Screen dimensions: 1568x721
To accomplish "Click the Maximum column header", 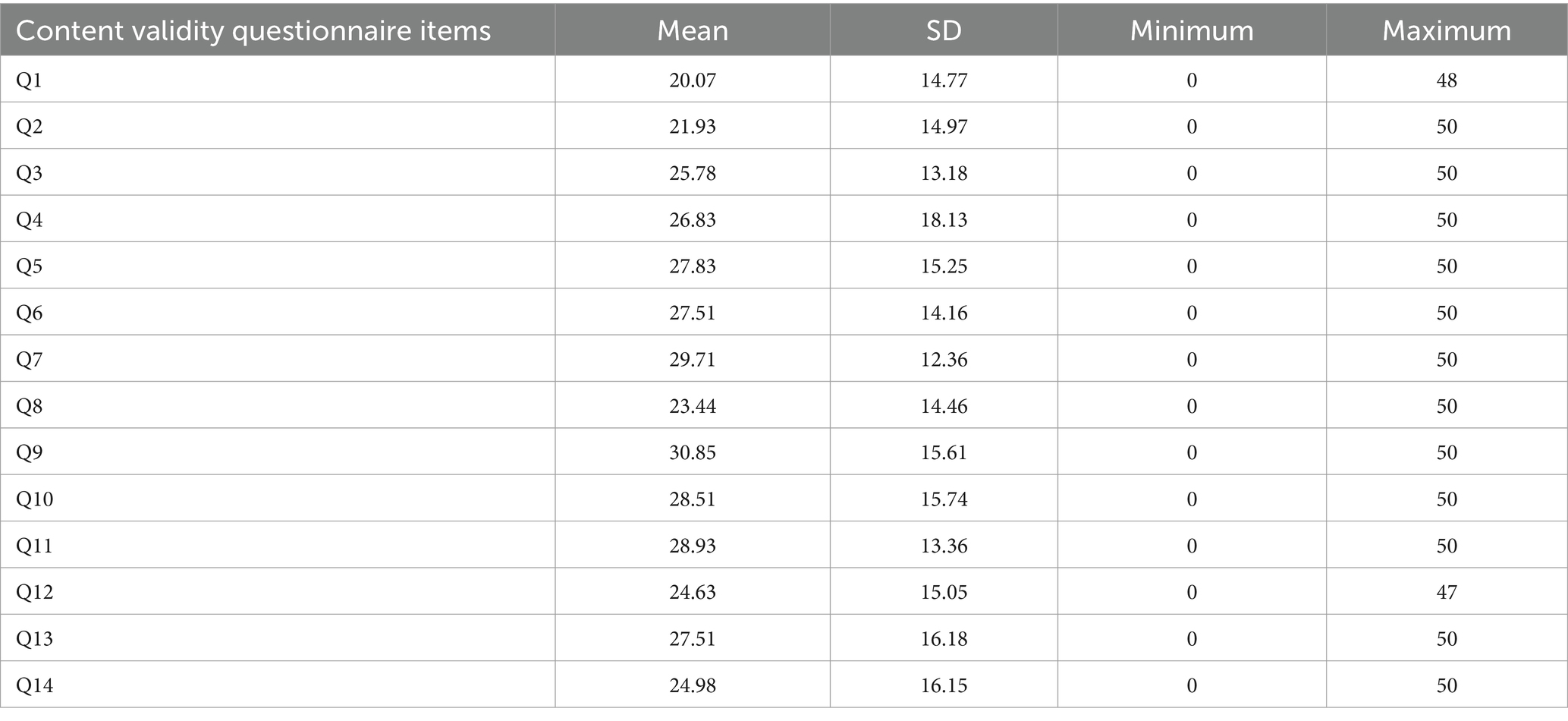I will 1447,31.
